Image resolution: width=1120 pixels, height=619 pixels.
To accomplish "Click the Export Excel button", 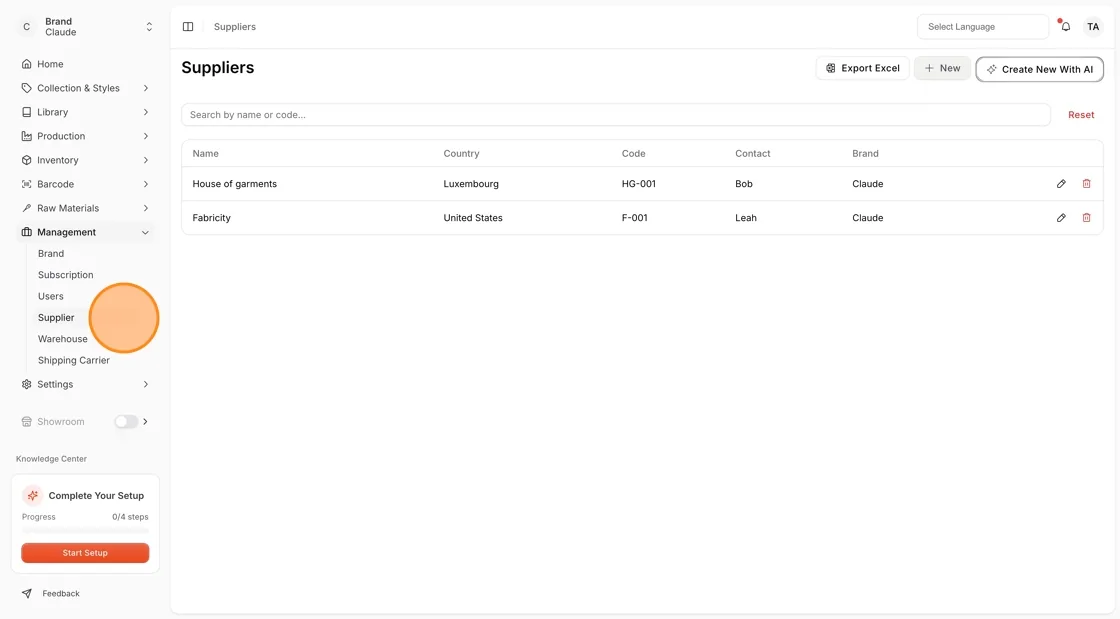I will [862, 68].
